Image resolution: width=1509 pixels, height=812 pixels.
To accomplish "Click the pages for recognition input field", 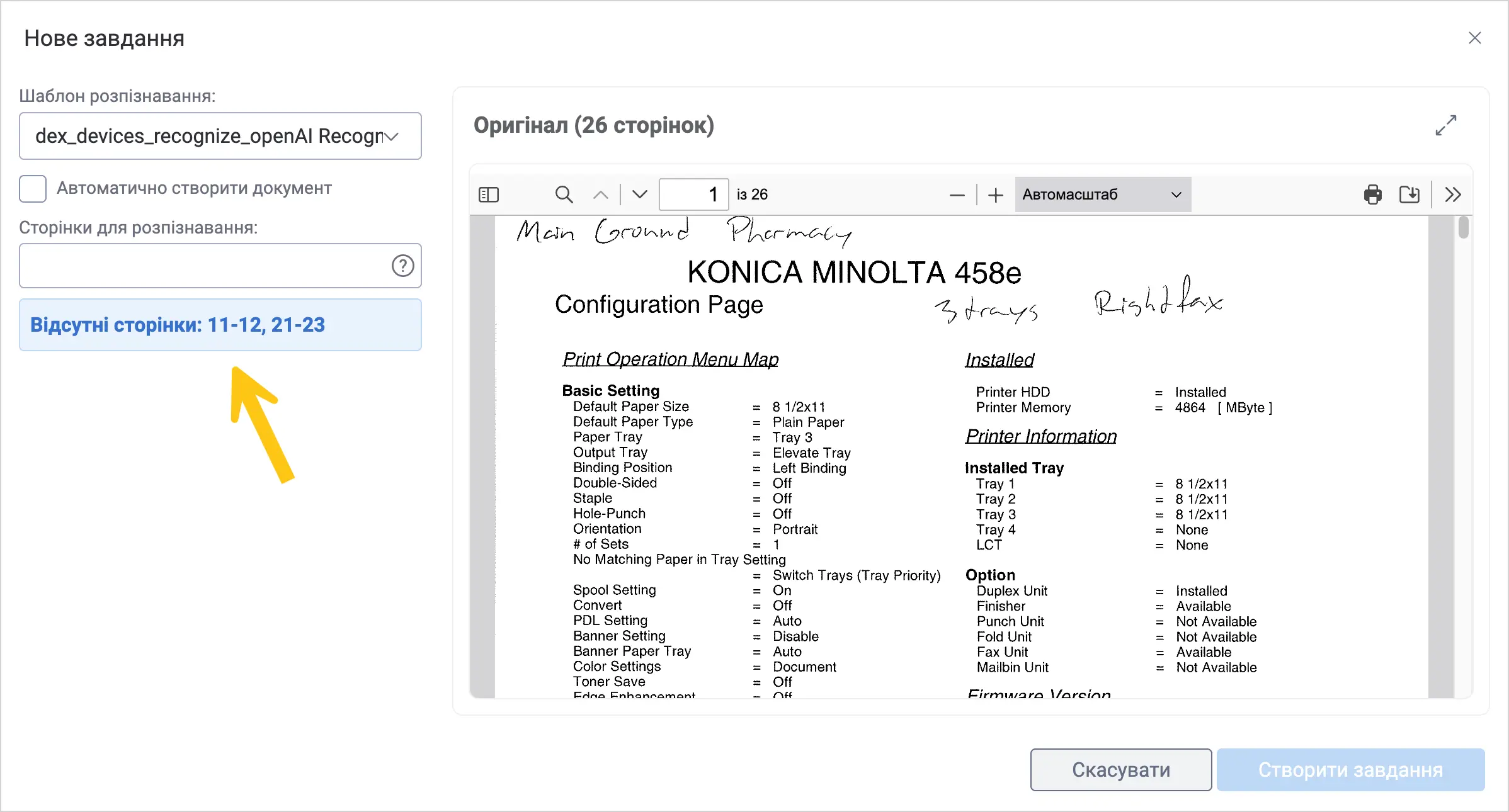I will click(220, 266).
